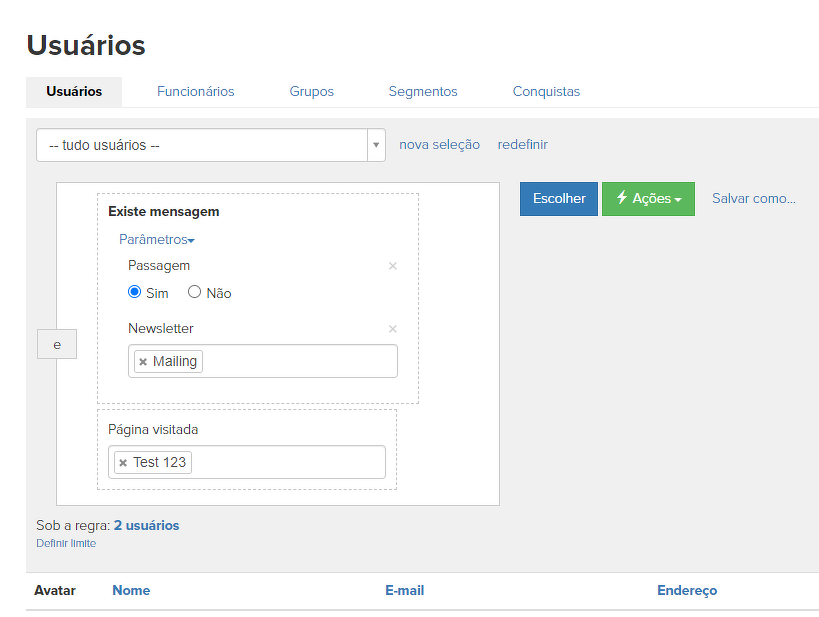The width and height of the screenshot is (819, 617).
Task: Sort the table by Nome column
Action: click(x=131, y=591)
